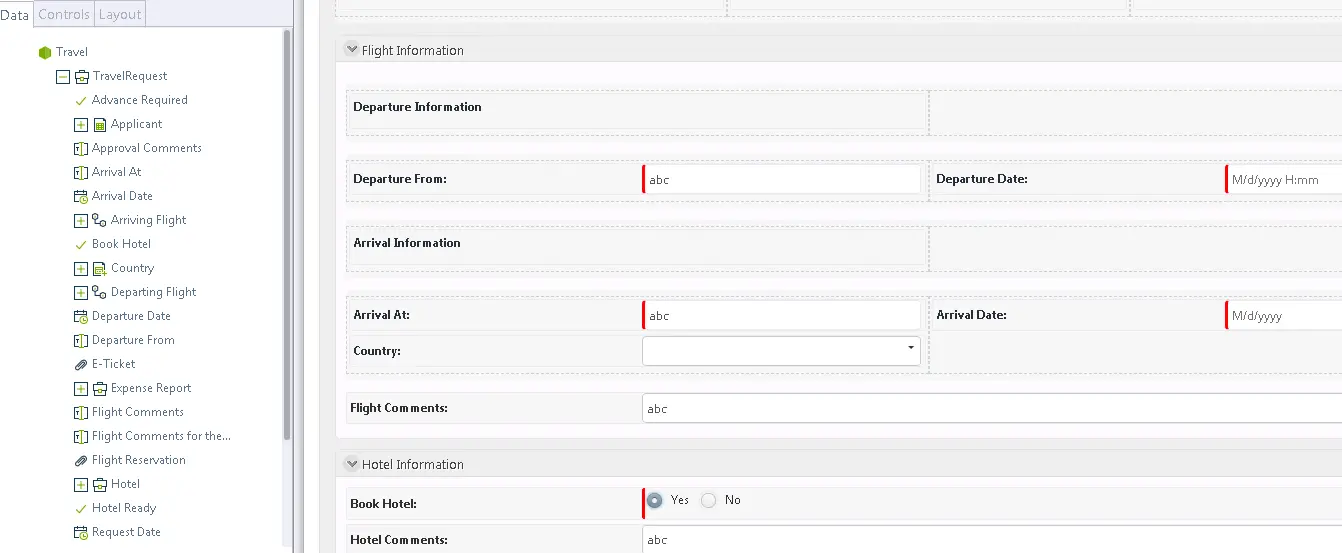Click the Arrival Date: label
This screenshot has height=553, width=1342.
(x=971, y=315)
